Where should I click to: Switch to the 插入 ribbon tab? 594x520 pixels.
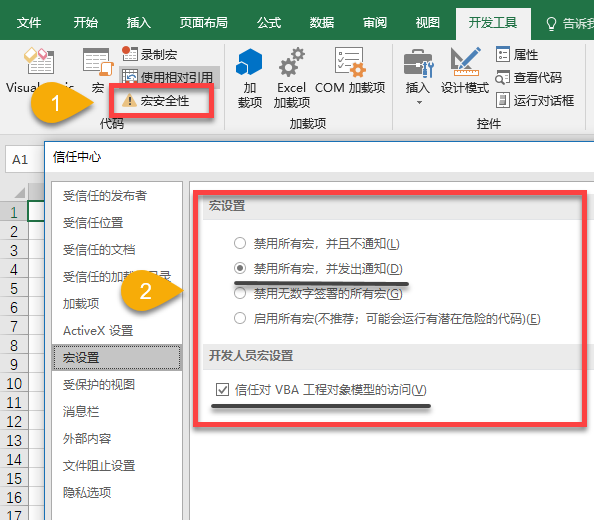139,23
